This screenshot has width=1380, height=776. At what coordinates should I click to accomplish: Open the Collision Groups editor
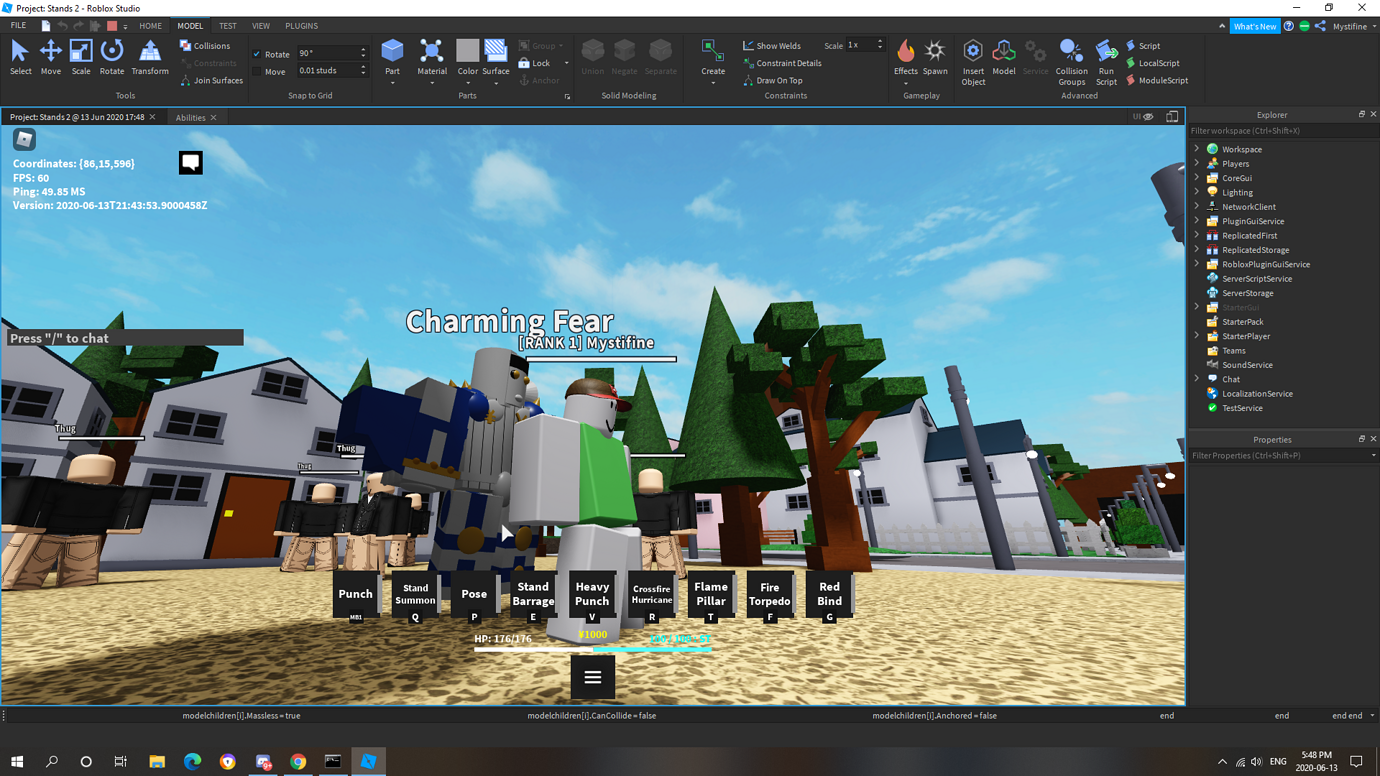1071,62
